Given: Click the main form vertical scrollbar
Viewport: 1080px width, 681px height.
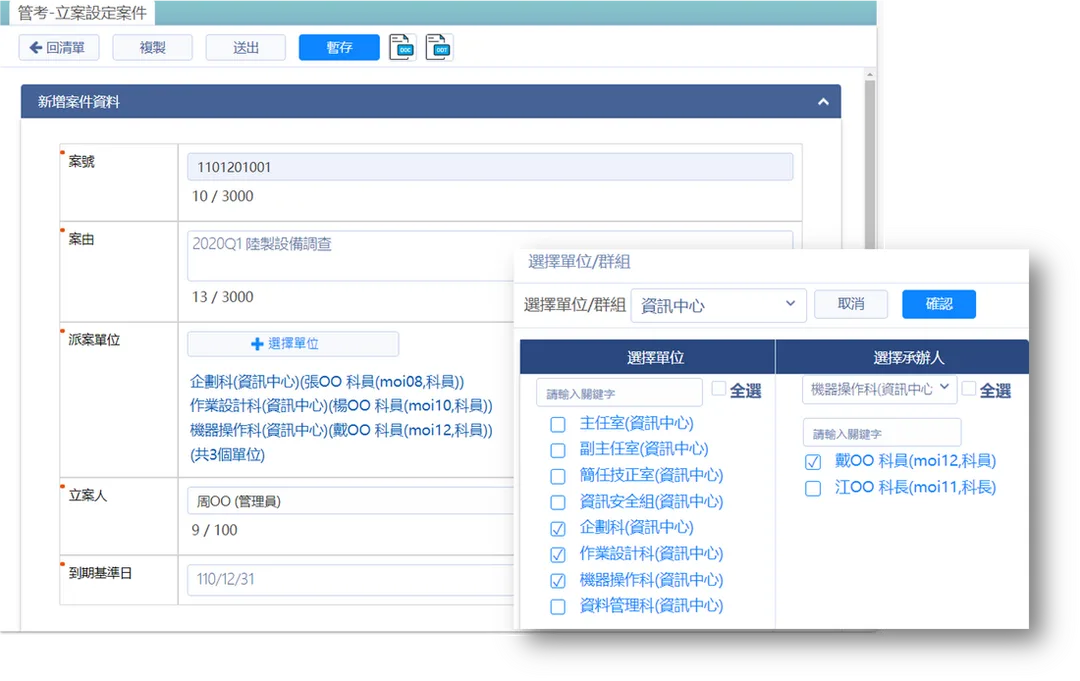Looking at the screenshot, I should (x=870, y=165).
